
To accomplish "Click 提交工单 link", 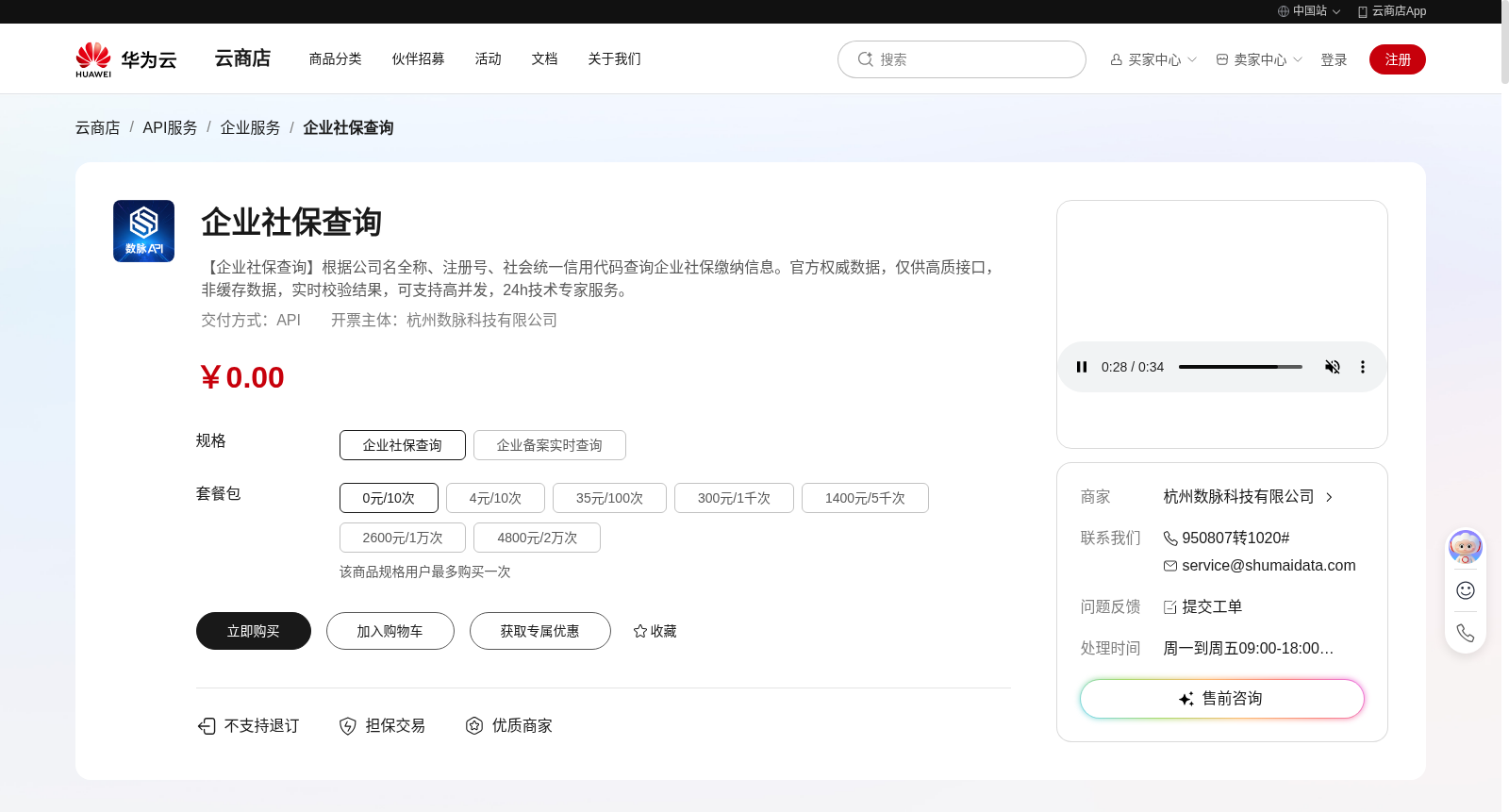I will pyautogui.click(x=1213, y=607).
